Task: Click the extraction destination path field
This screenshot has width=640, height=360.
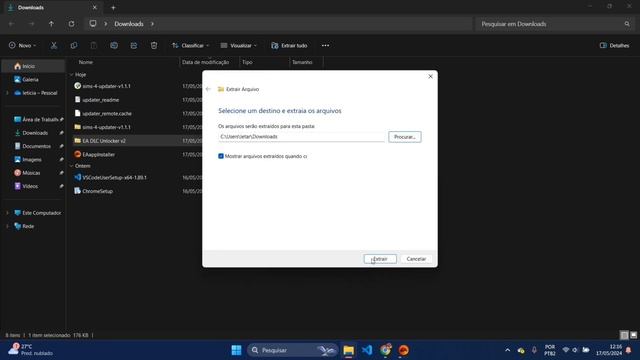Action: coord(301,137)
